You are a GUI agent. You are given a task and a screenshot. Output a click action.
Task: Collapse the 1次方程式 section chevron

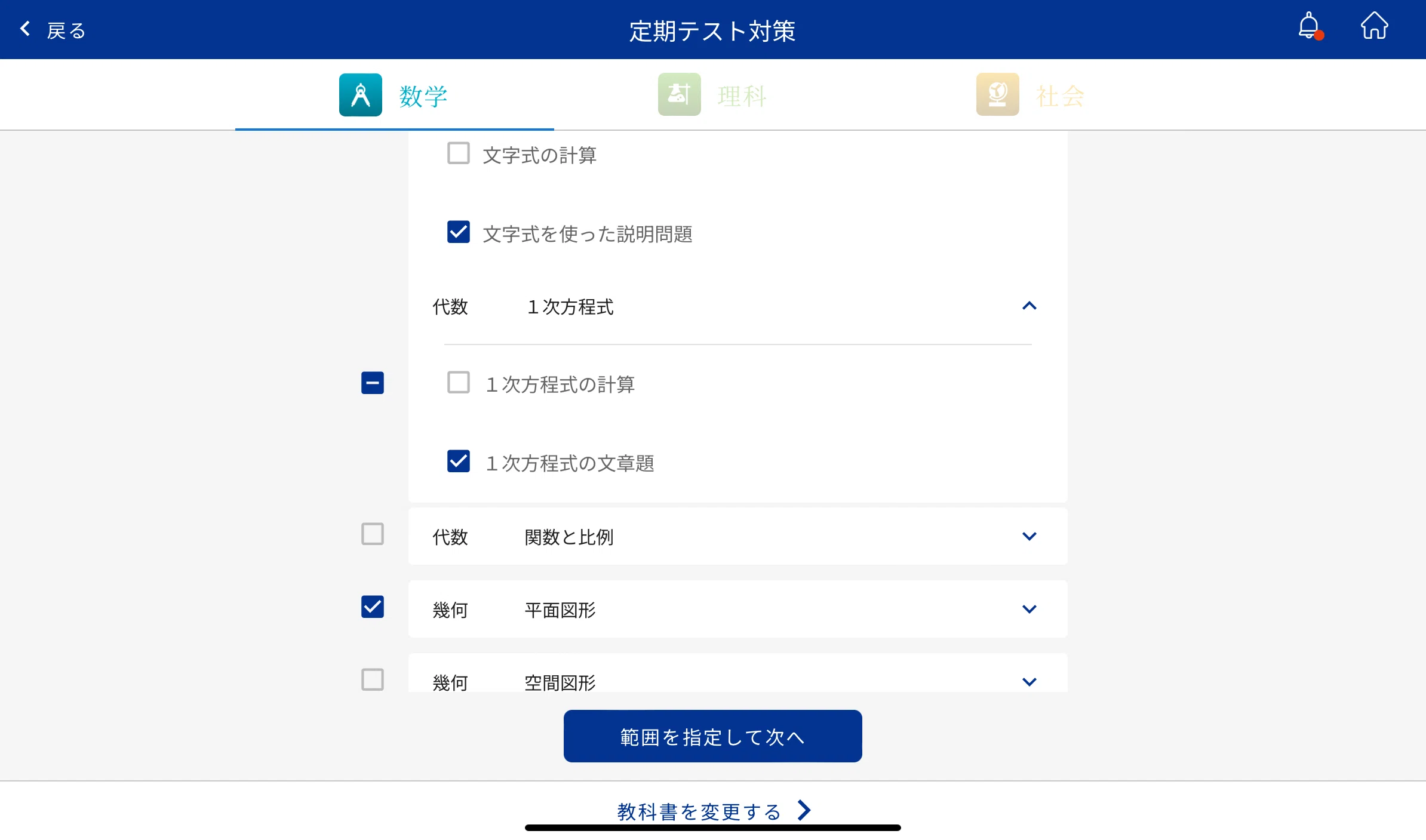(x=1029, y=306)
